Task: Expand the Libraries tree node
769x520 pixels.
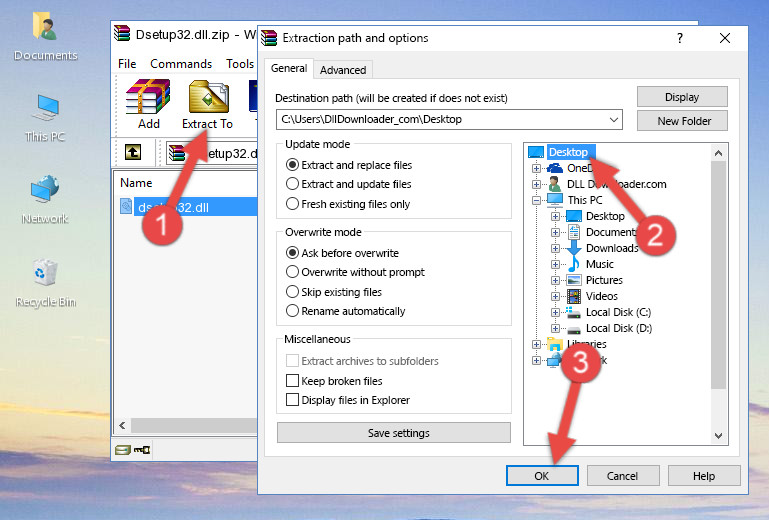Action: (536, 344)
